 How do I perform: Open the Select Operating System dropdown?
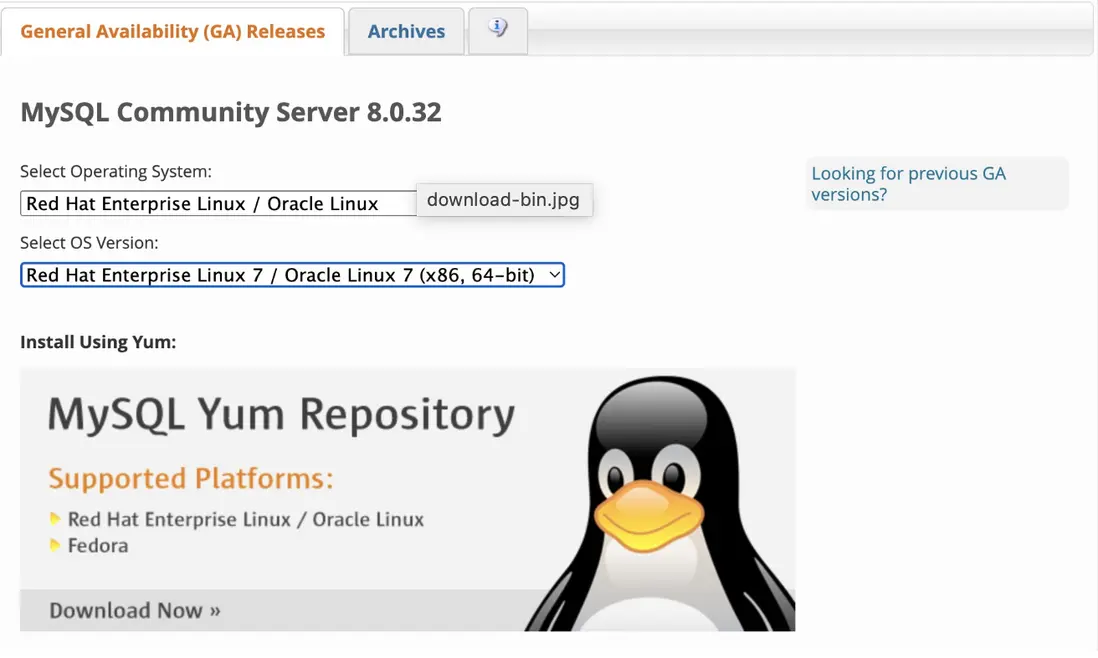pyautogui.click(x=218, y=204)
